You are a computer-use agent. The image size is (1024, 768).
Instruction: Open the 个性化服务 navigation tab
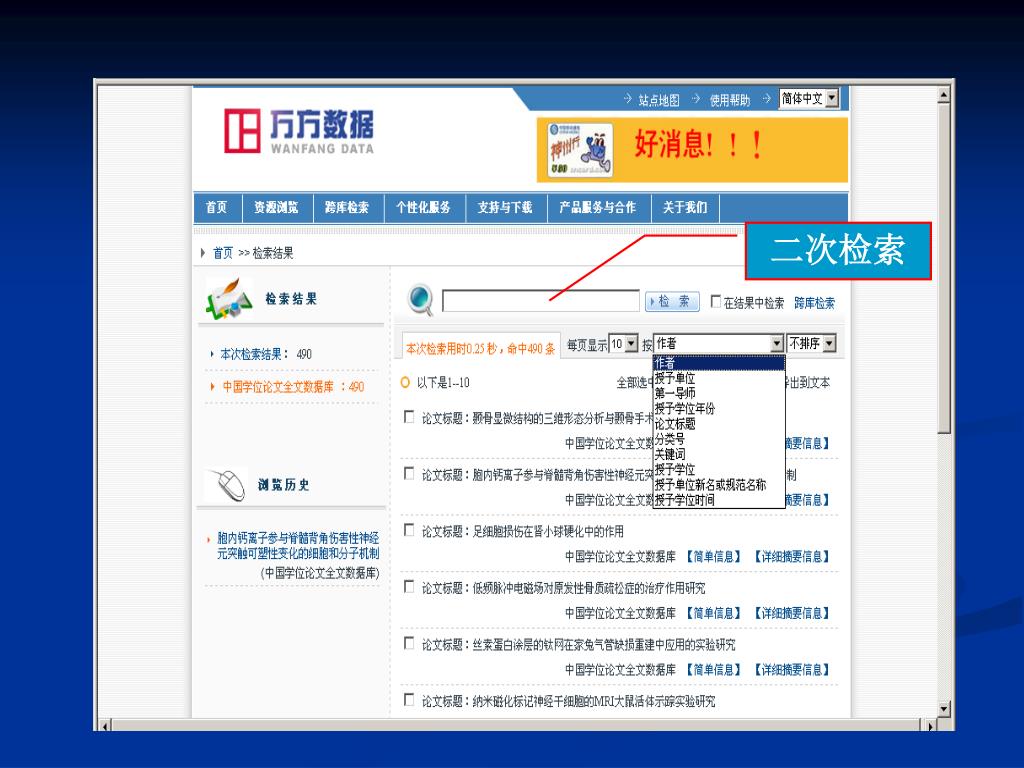423,208
